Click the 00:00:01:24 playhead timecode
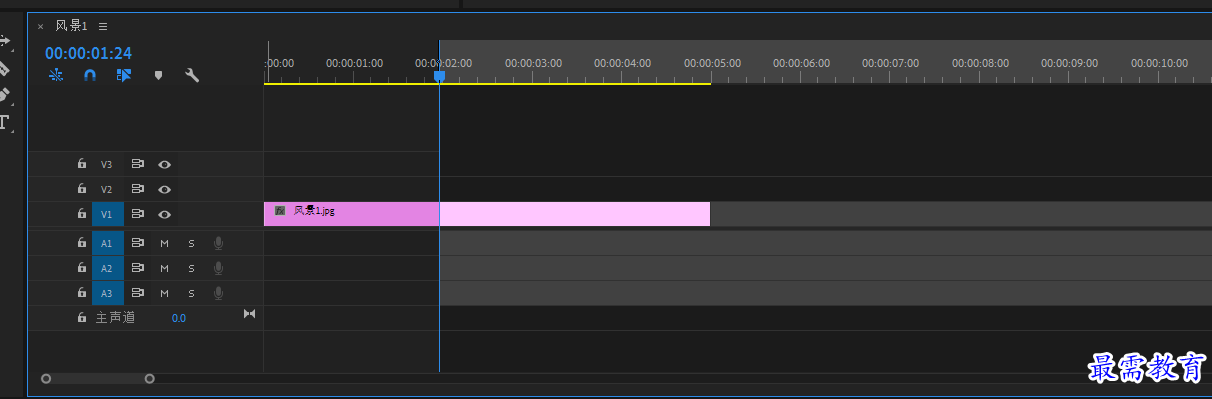This screenshot has width=1212, height=399. pos(88,54)
